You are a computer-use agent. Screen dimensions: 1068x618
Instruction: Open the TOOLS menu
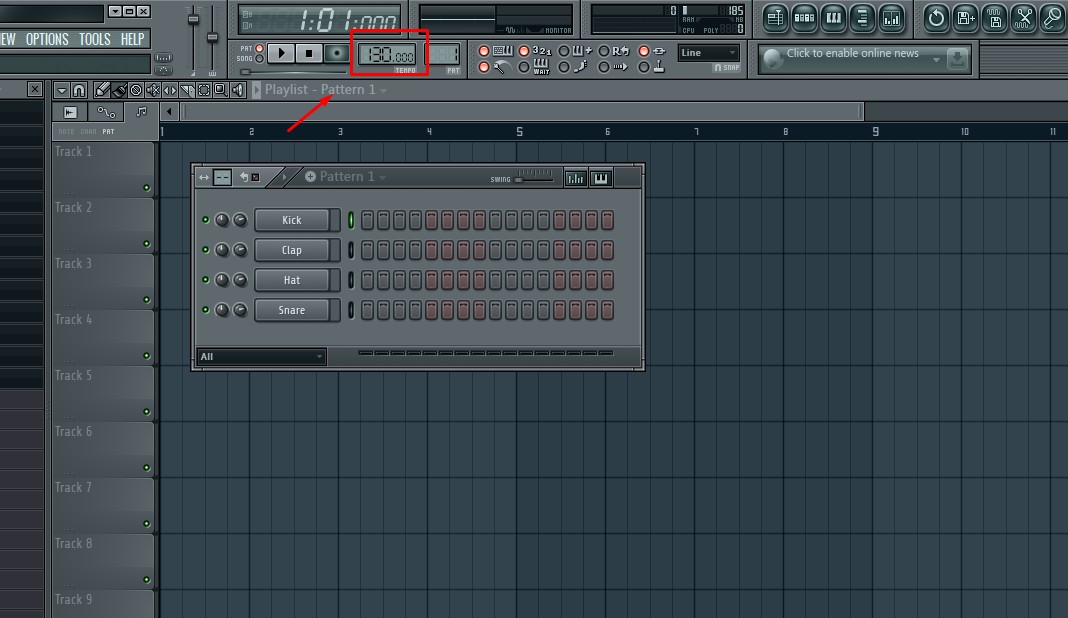[x=93, y=38]
